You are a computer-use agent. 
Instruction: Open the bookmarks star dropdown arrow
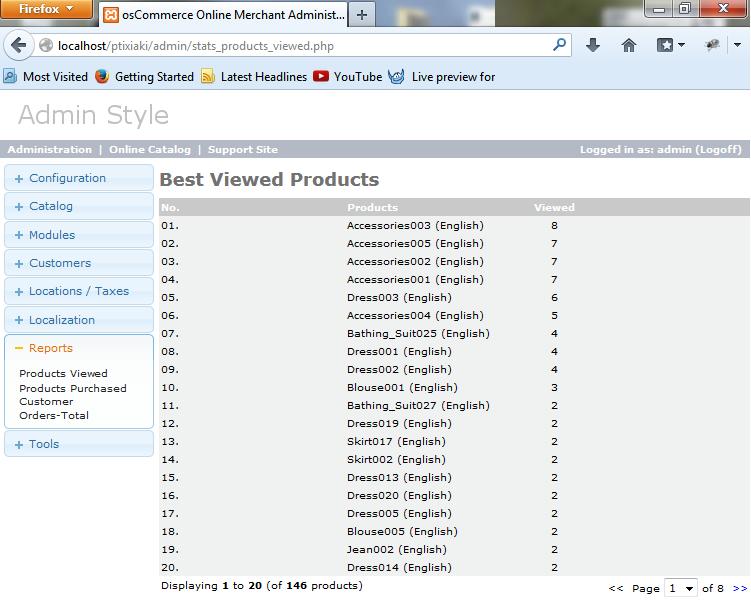[x=682, y=46]
